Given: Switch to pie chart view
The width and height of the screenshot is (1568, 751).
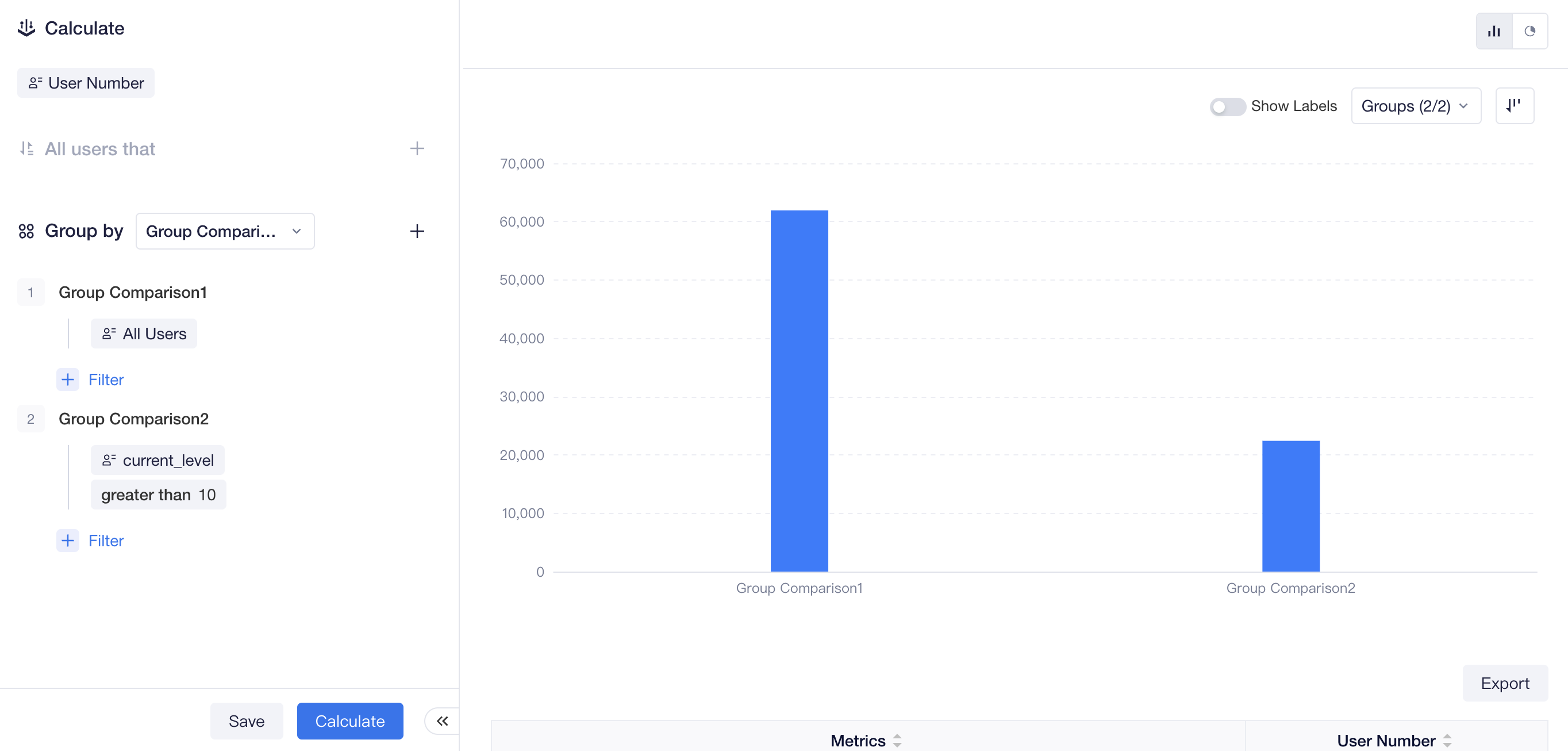Looking at the screenshot, I should pyautogui.click(x=1529, y=31).
